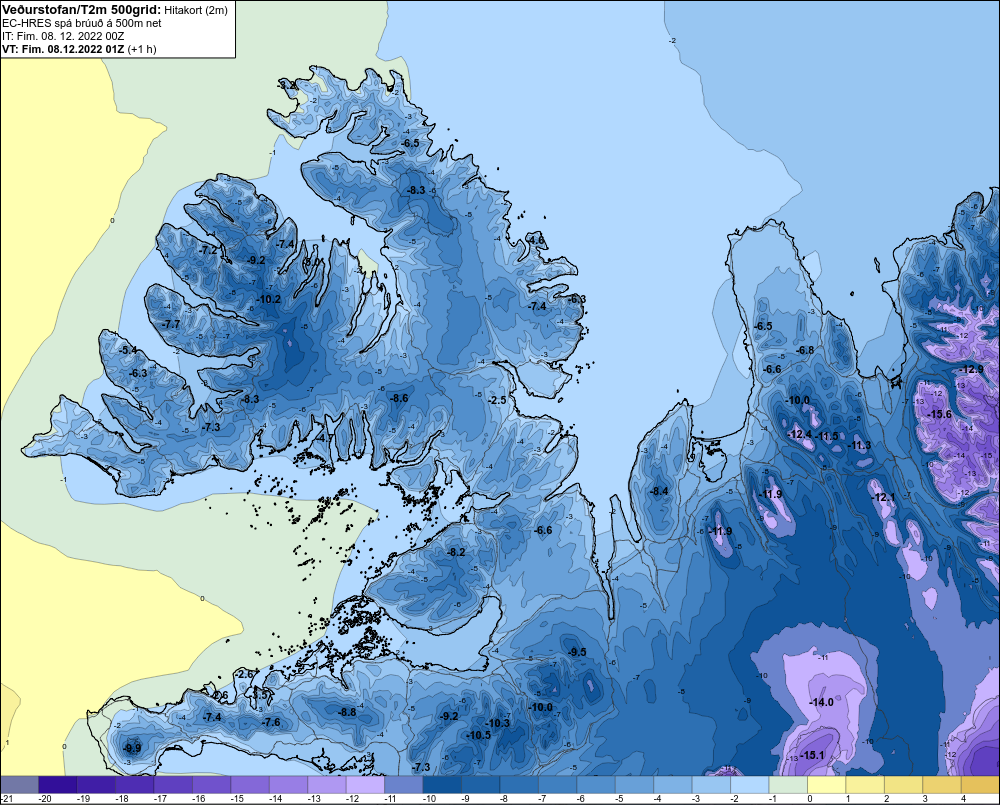Click the -5 value on legend scale
Screen dimensions: 1000x805
[x=621, y=799]
